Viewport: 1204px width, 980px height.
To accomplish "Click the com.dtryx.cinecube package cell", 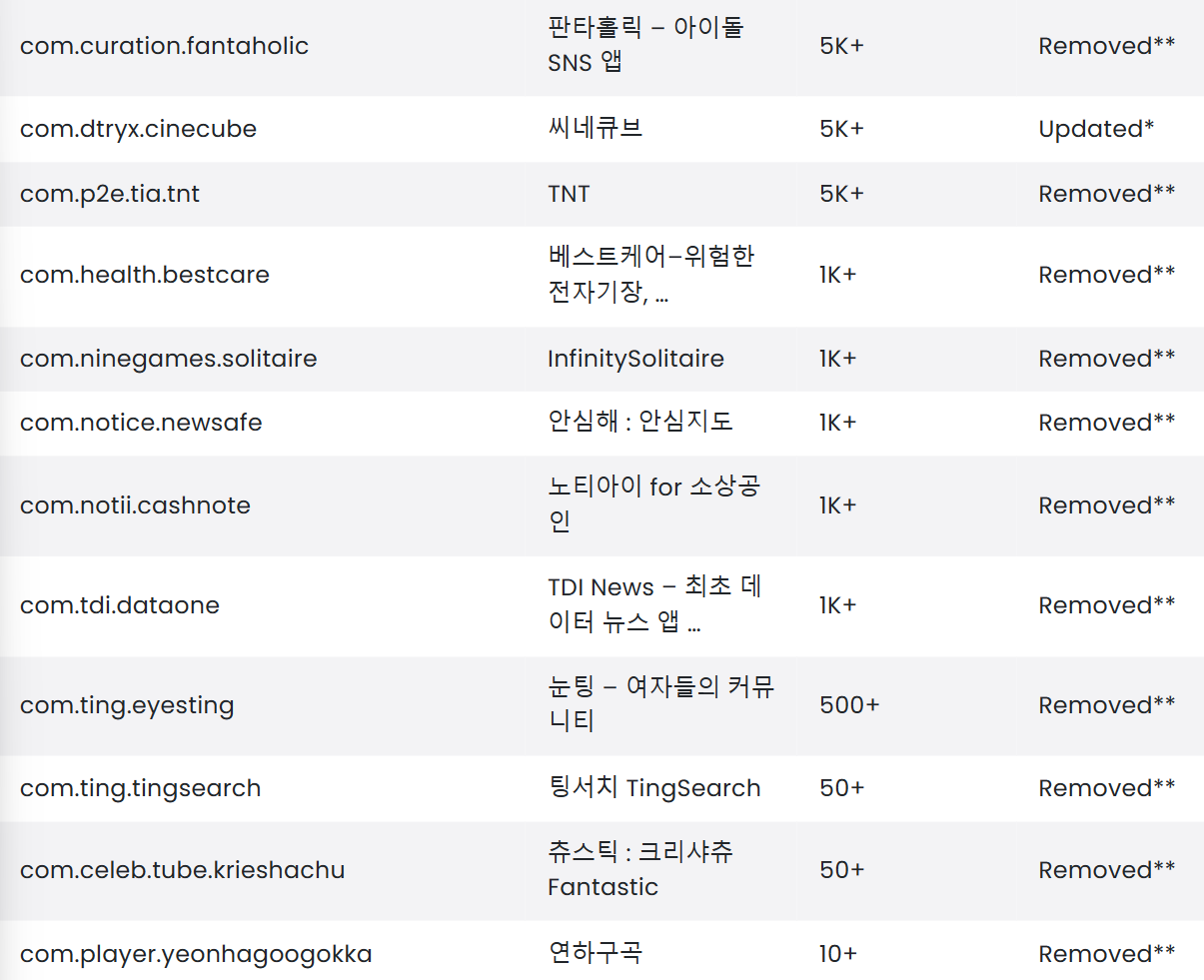I will (x=138, y=129).
